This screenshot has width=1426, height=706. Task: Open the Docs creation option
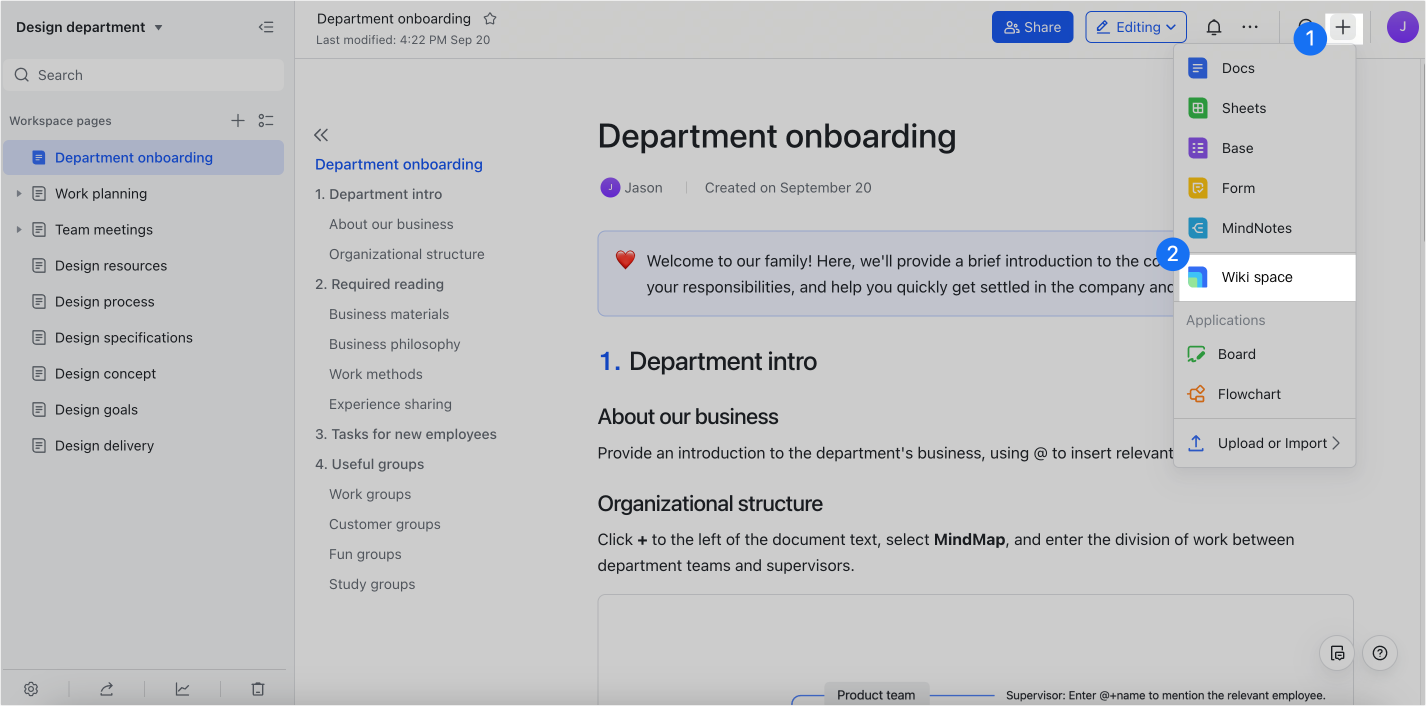coord(1238,67)
